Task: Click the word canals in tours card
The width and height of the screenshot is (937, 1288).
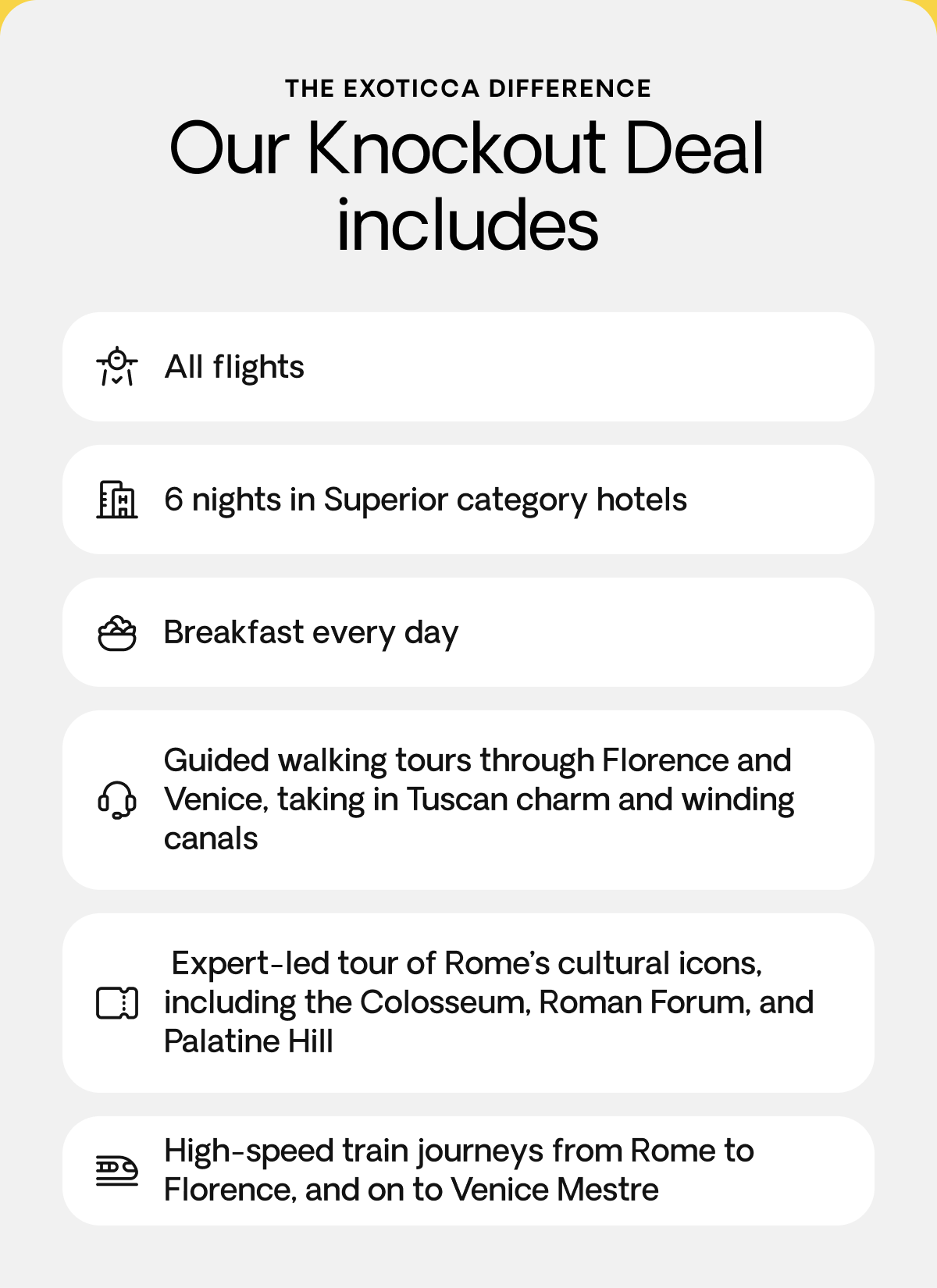Action: 211,838
